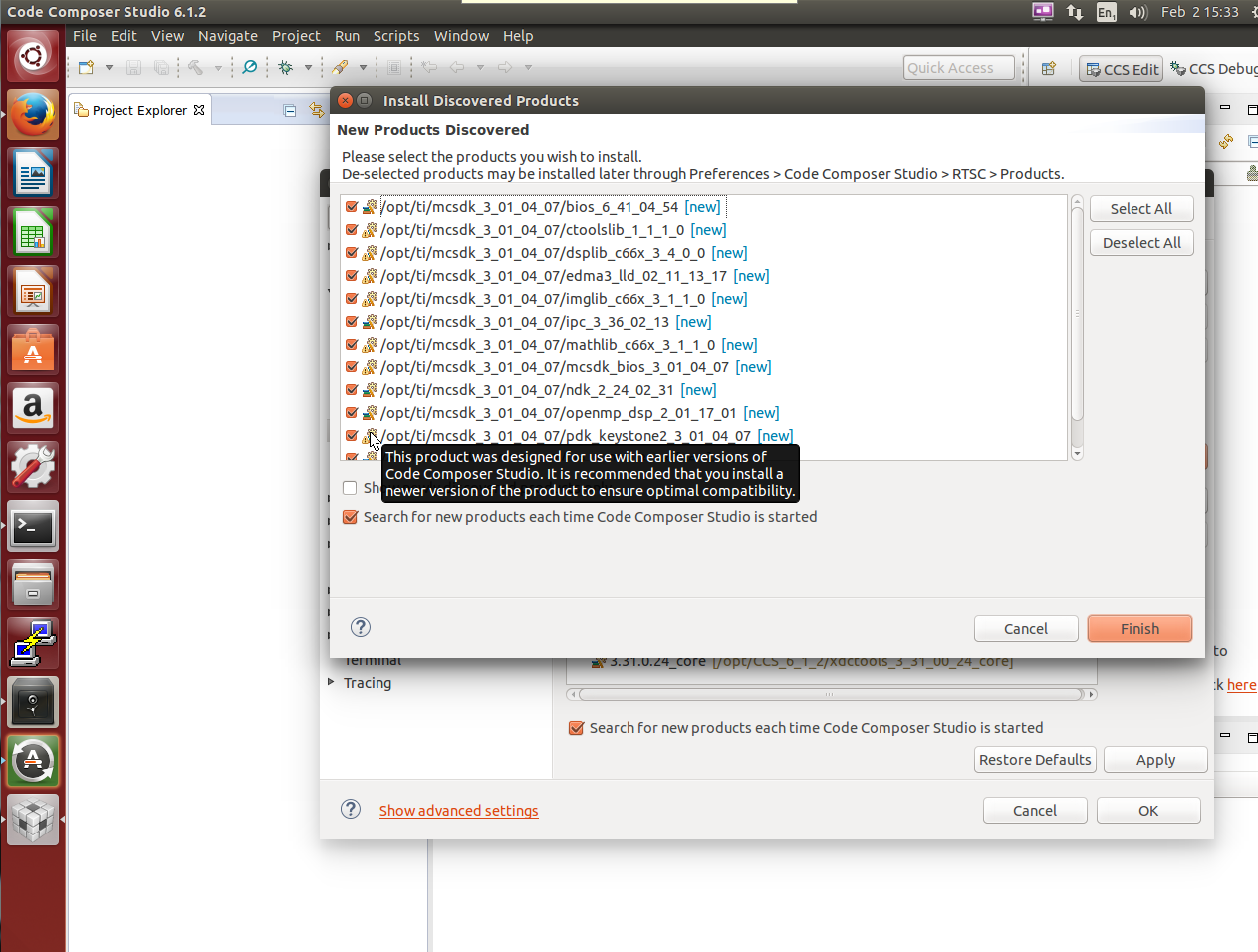Open LibreOffice Impress from the dock
This screenshot has height=952, width=1258.
click(33, 291)
